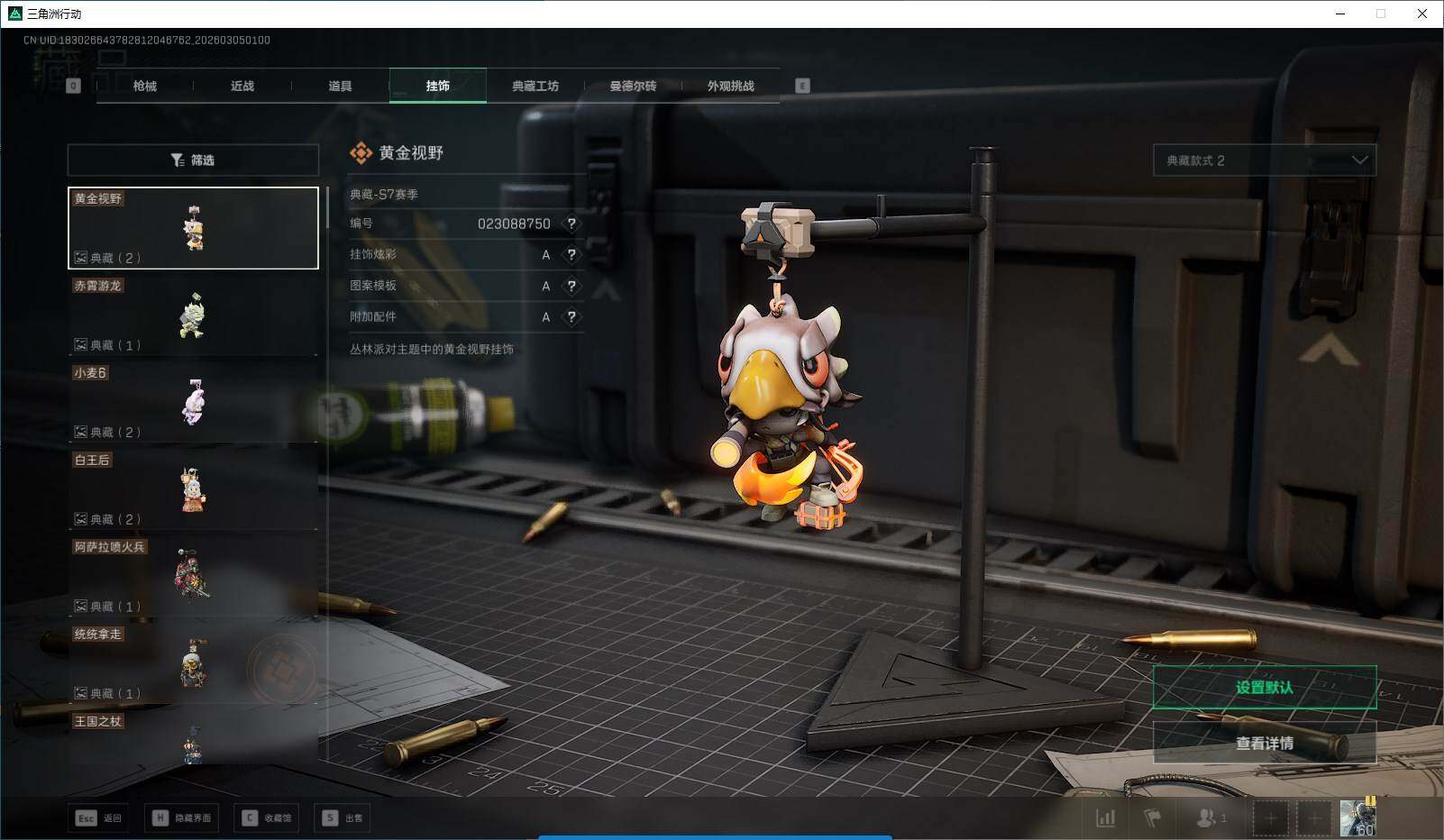This screenshot has width=1444, height=840.
Task: Click the second empty squad slot plus
Action: (1314, 818)
